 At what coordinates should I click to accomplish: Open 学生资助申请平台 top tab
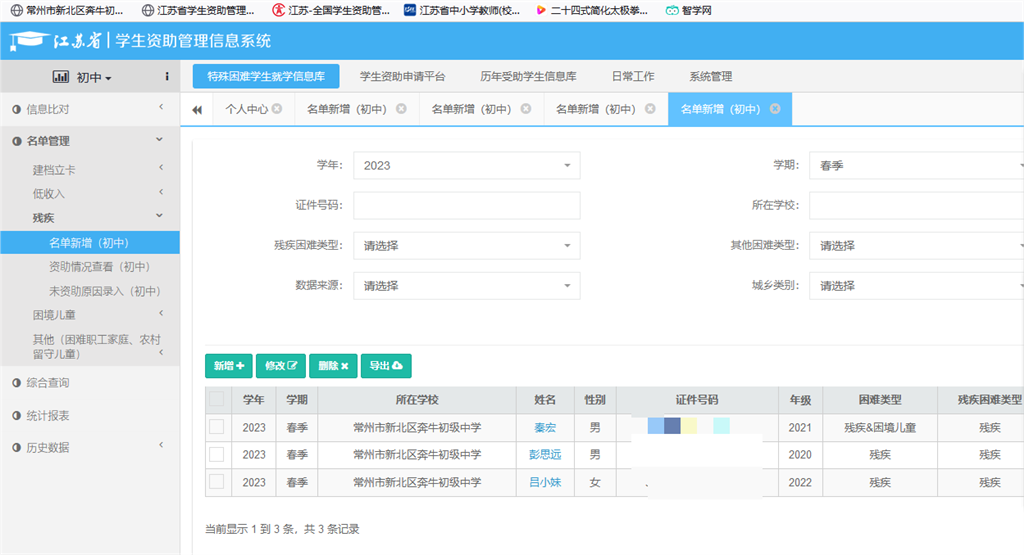[402, 76]
